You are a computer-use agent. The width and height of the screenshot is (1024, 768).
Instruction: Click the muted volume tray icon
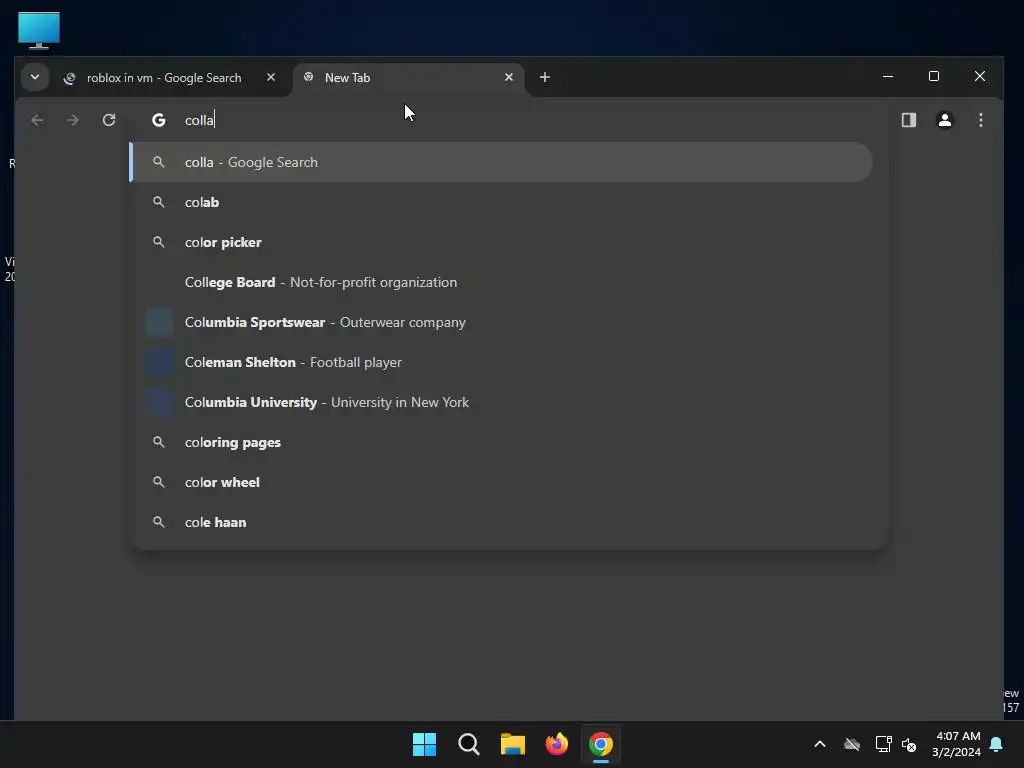click(908, 744)
